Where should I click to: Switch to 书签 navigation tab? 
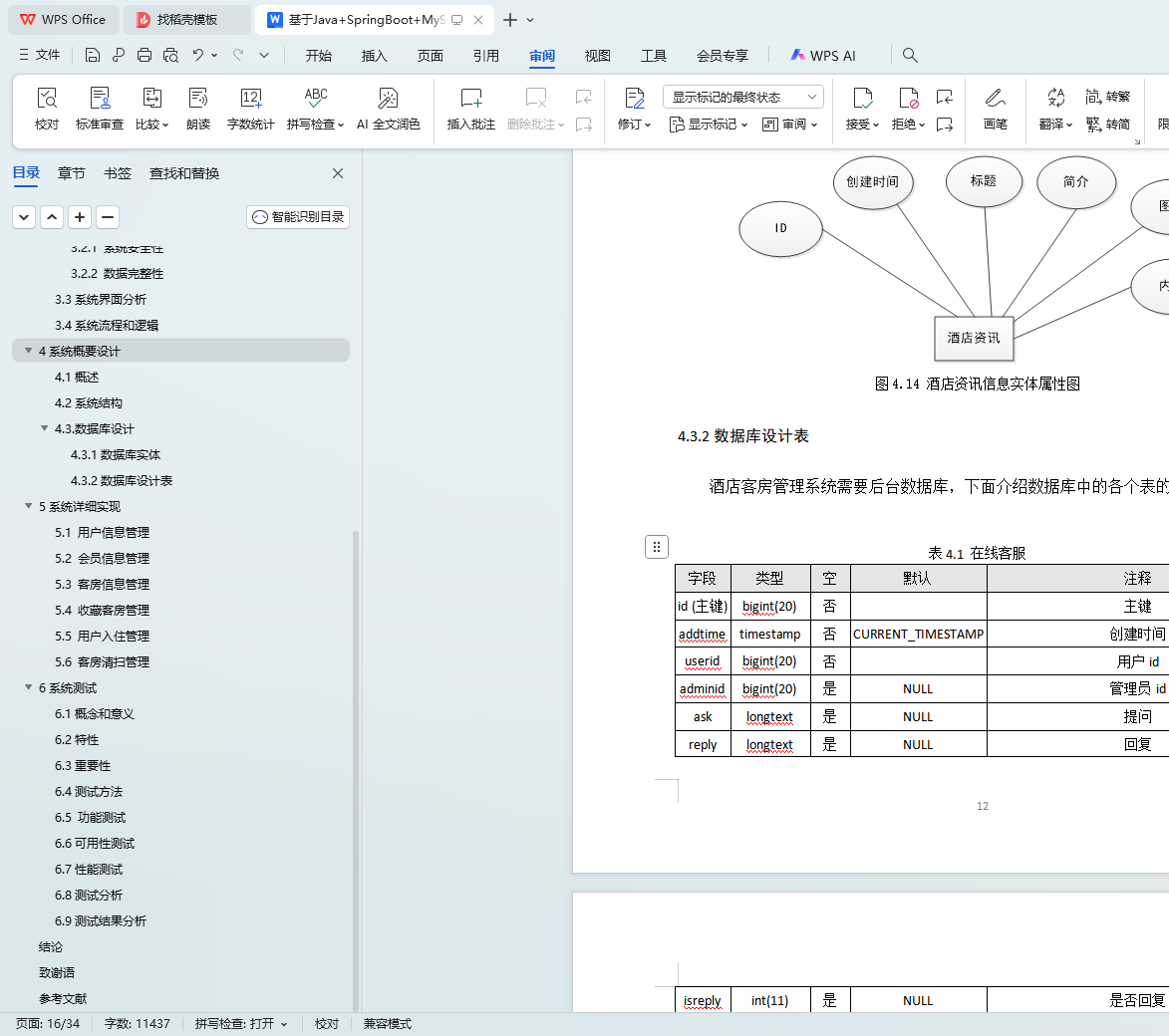click(117, 173)
